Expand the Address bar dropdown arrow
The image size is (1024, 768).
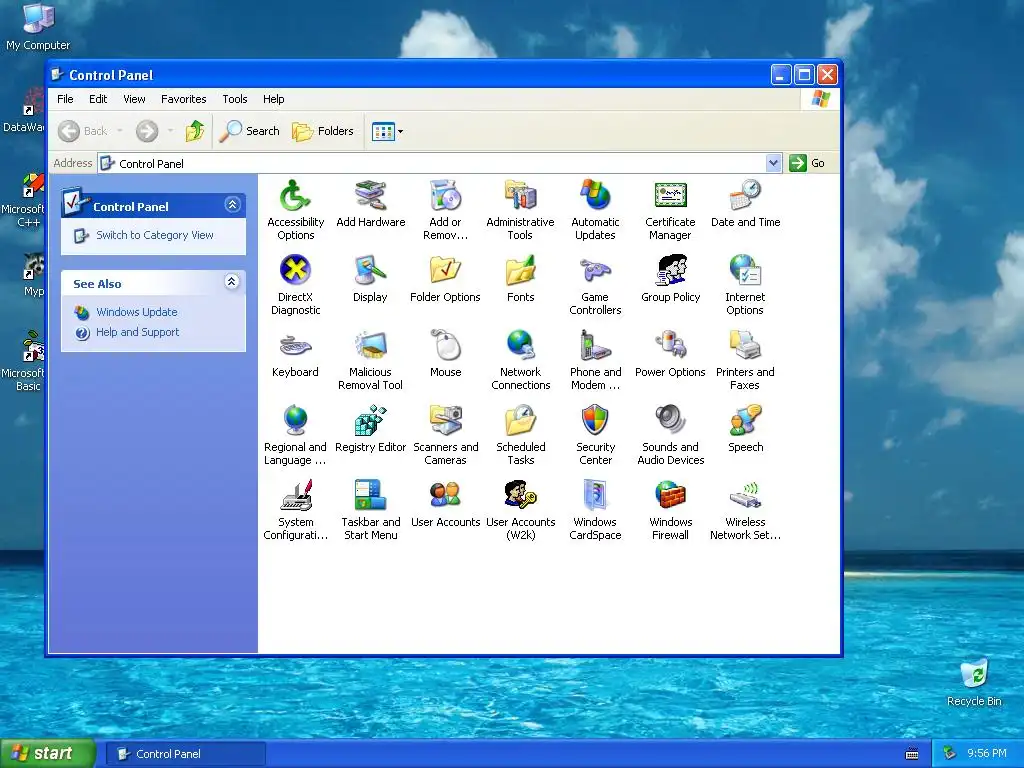(x=773, y=163)
